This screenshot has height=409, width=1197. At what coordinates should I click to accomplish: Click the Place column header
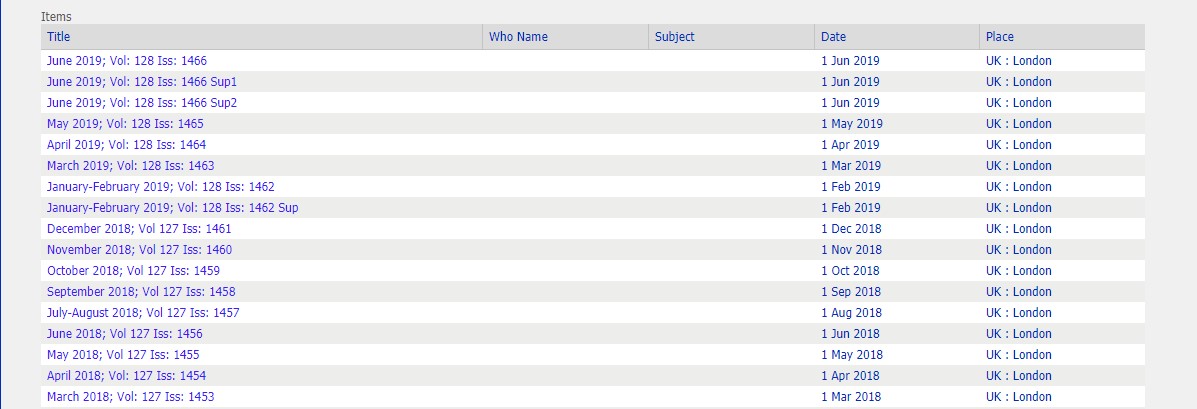pos(1000,37)
